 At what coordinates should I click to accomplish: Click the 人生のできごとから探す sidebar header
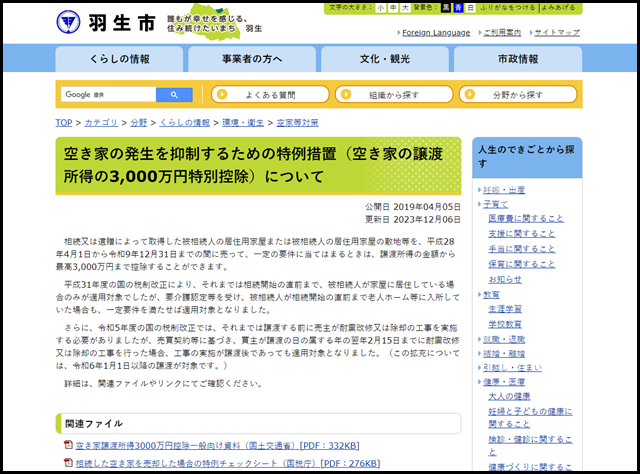527,157
